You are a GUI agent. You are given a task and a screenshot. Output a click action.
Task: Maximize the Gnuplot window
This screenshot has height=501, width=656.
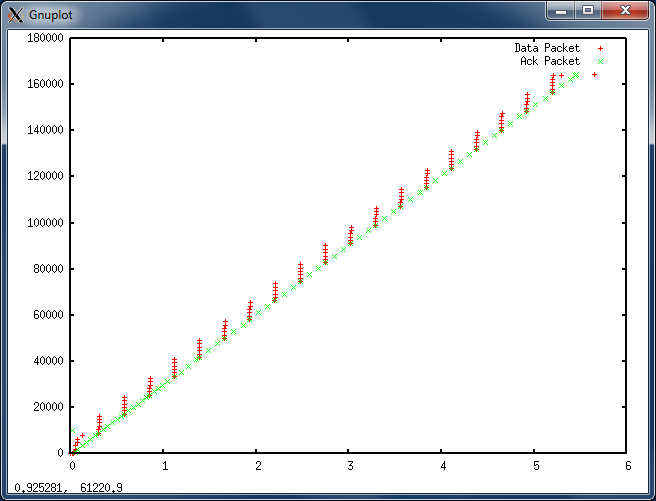pyautogui.click(x=588, y=10)
